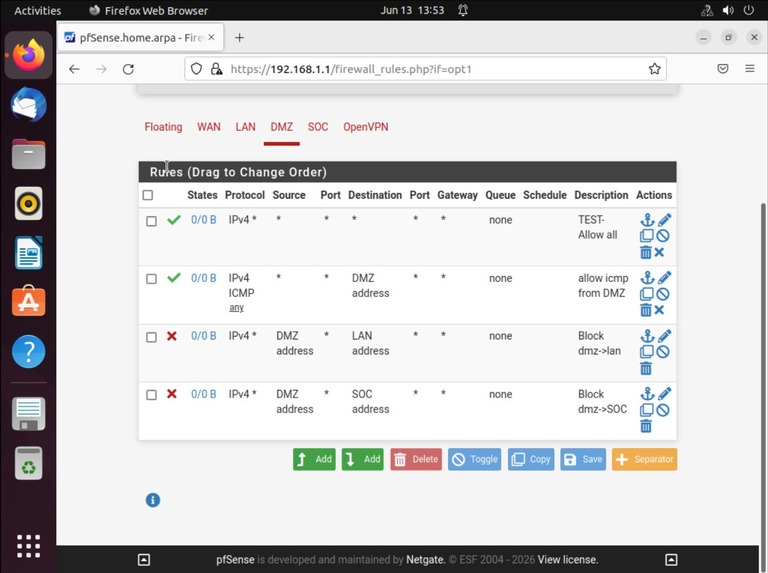
Task: Click the red Delete button
Action: [x=416, y=459]
